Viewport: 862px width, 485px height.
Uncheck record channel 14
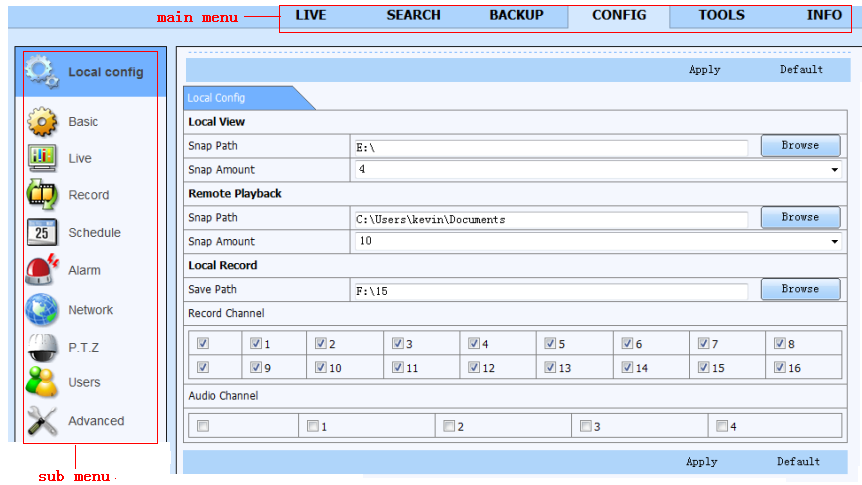point(627,367)
